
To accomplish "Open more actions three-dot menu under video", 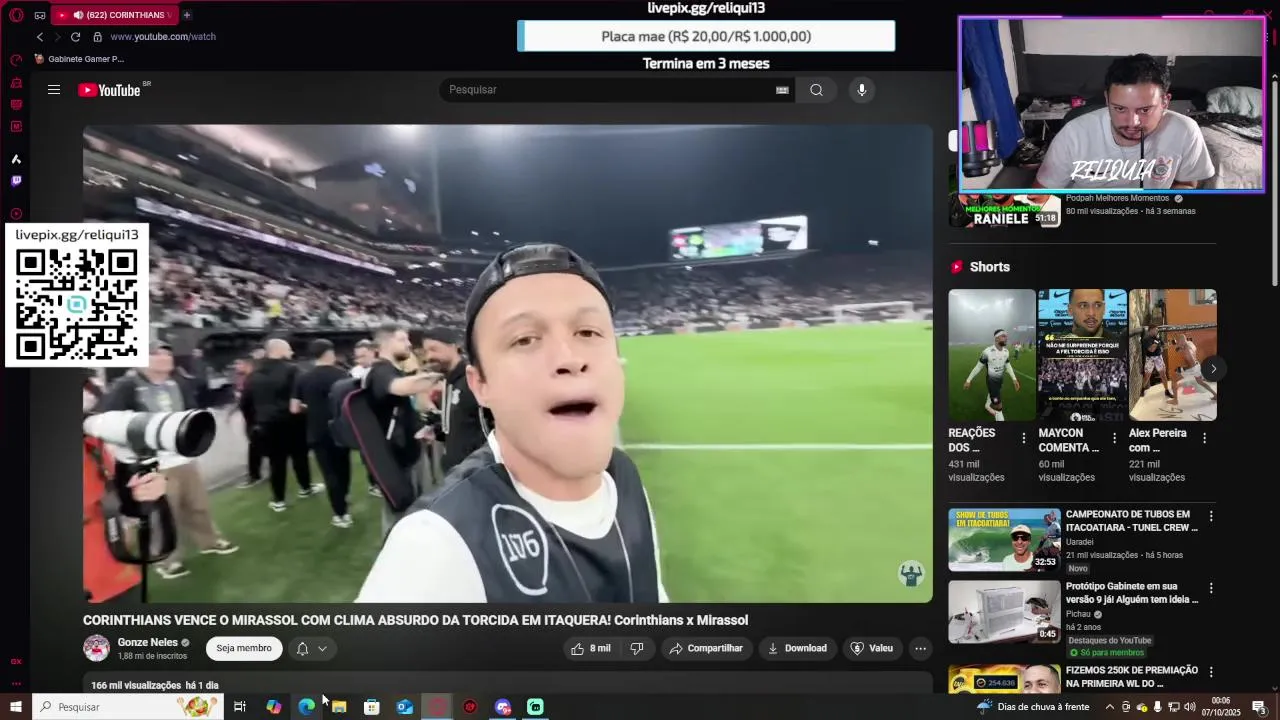I will click(921, 649).
